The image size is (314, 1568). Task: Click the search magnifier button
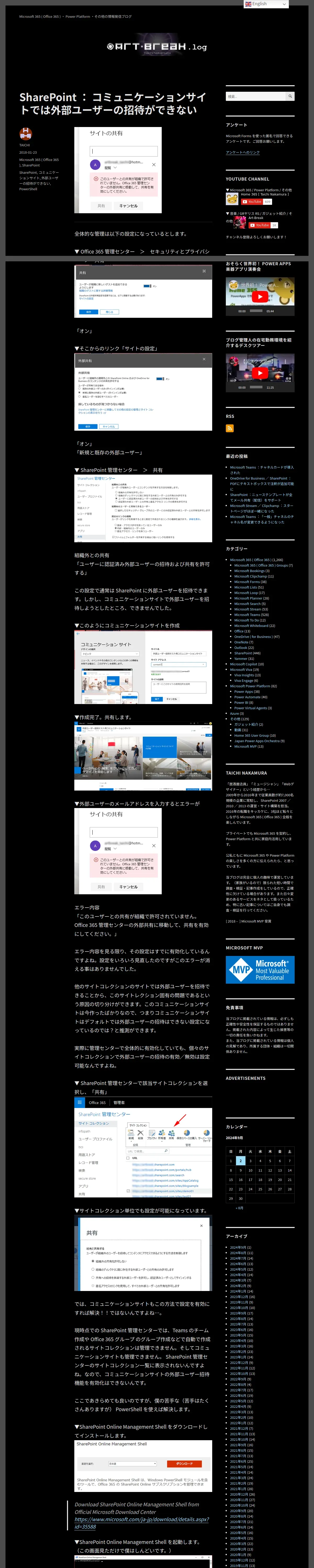[290, 96]
